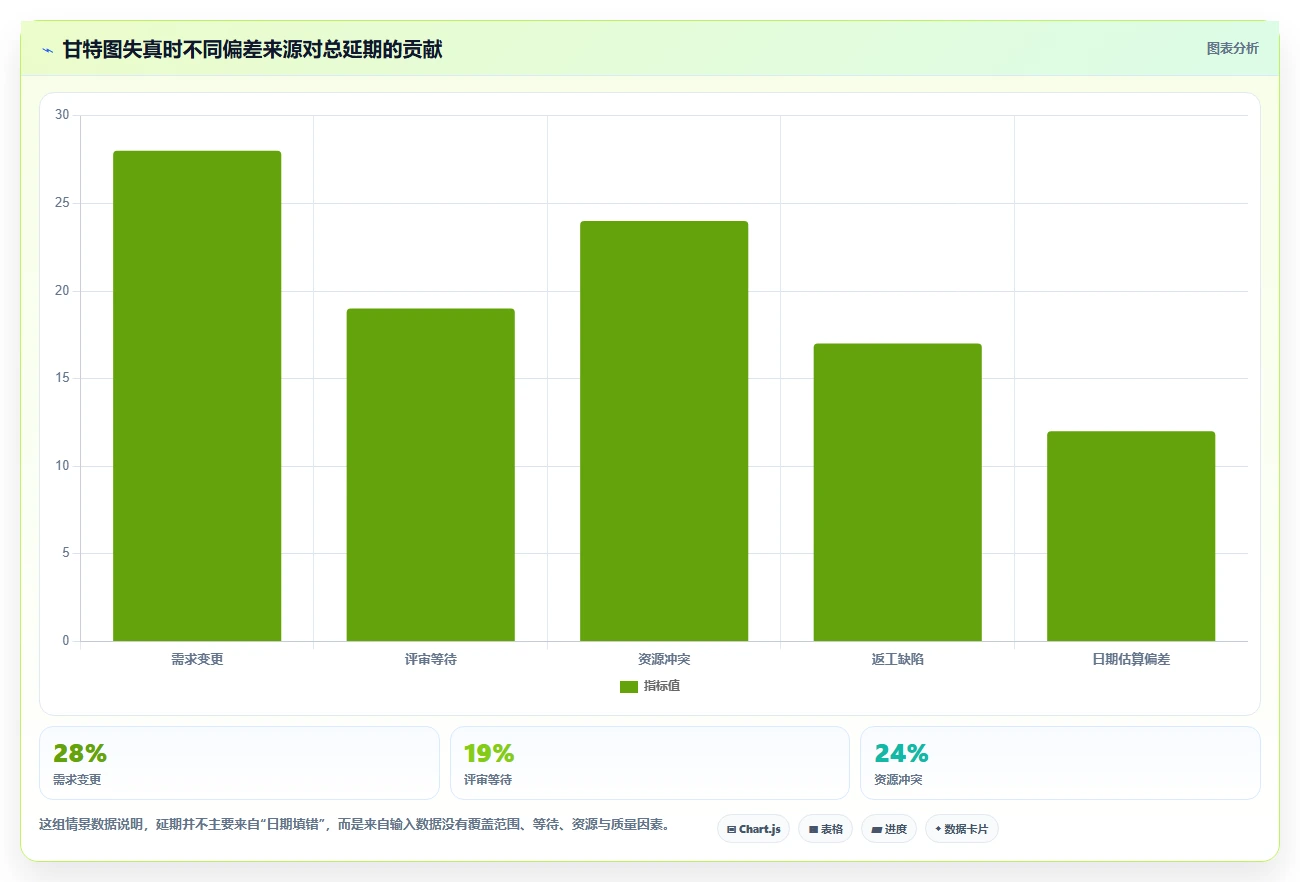Click the 需求变更 bar in the chart
The height and width of the screenshot is (882, 1300).
click(x=197, y=396)
